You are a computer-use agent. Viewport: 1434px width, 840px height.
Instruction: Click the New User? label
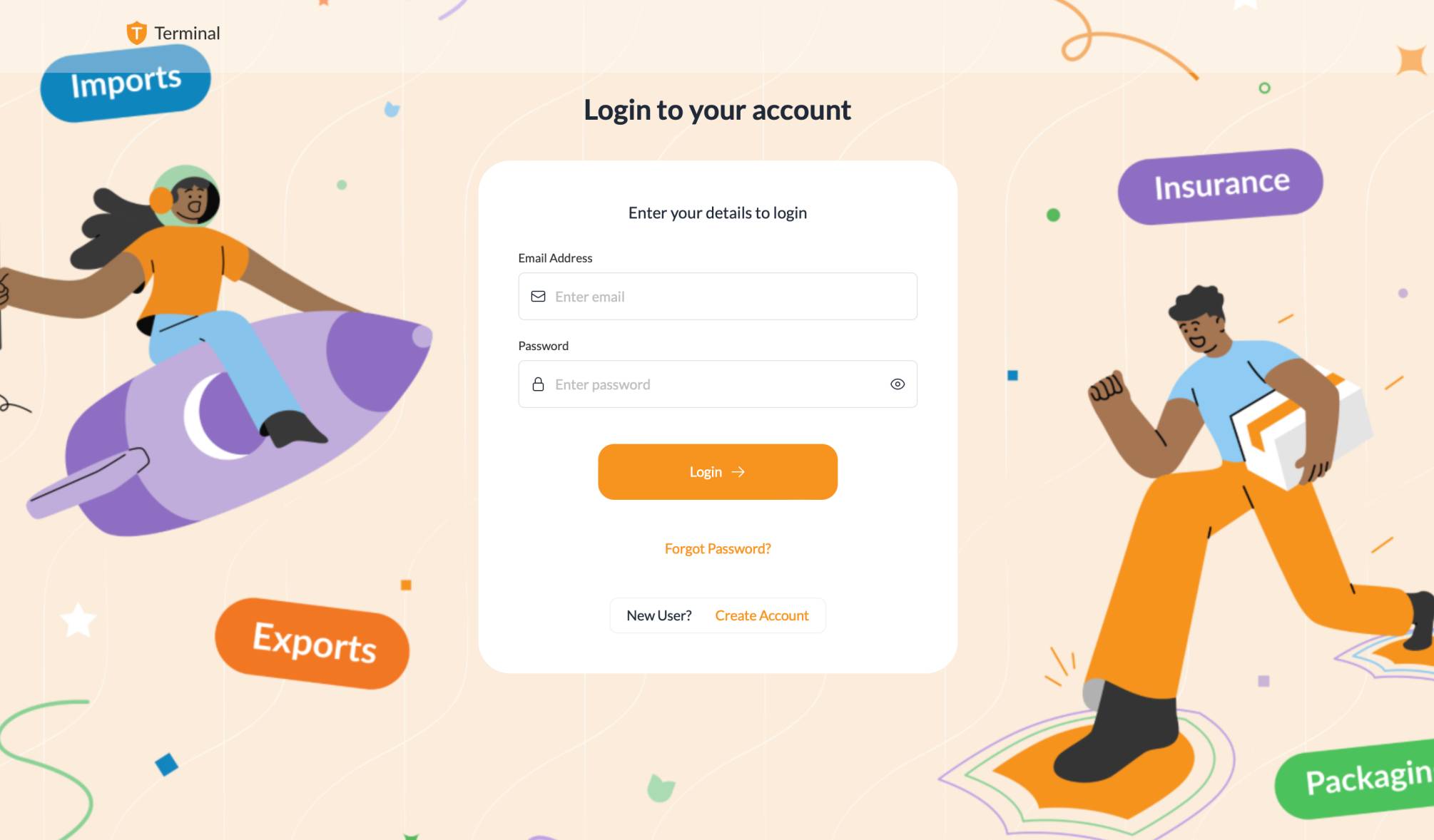(659, 615)
